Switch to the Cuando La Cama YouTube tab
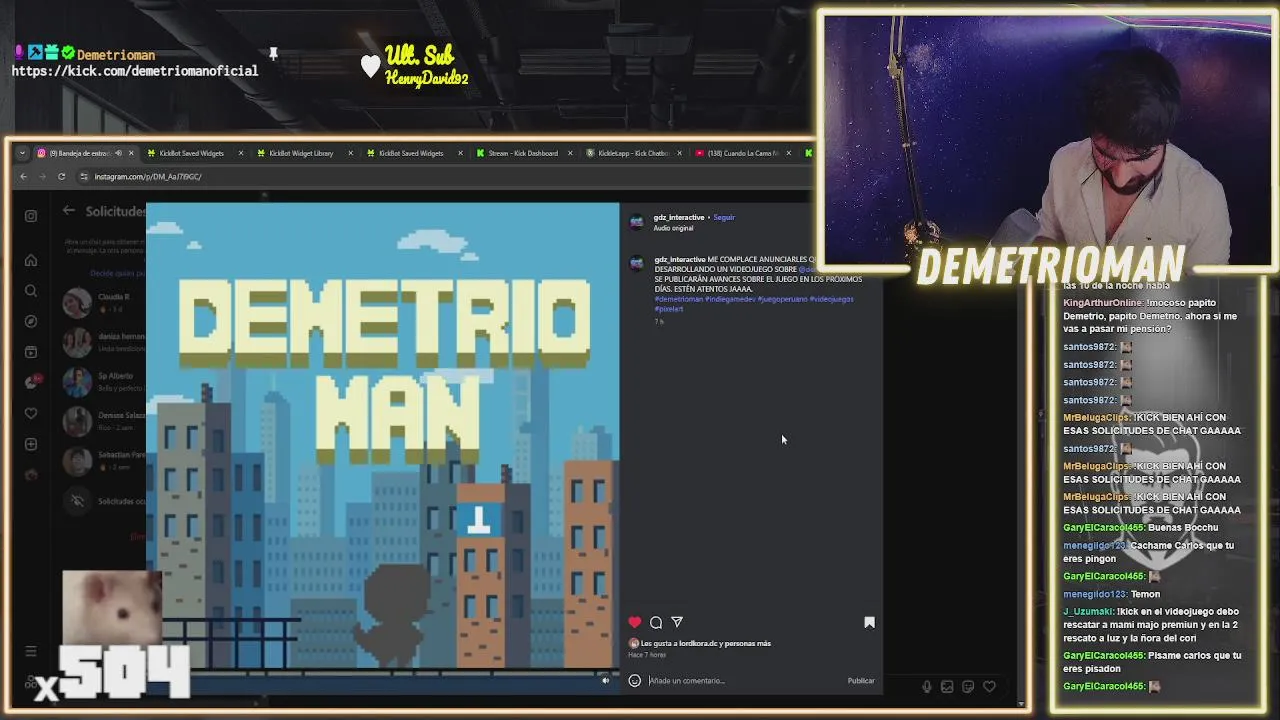Image resolution: width=1280 pixels, height=720 pixels. pos(742,153)
